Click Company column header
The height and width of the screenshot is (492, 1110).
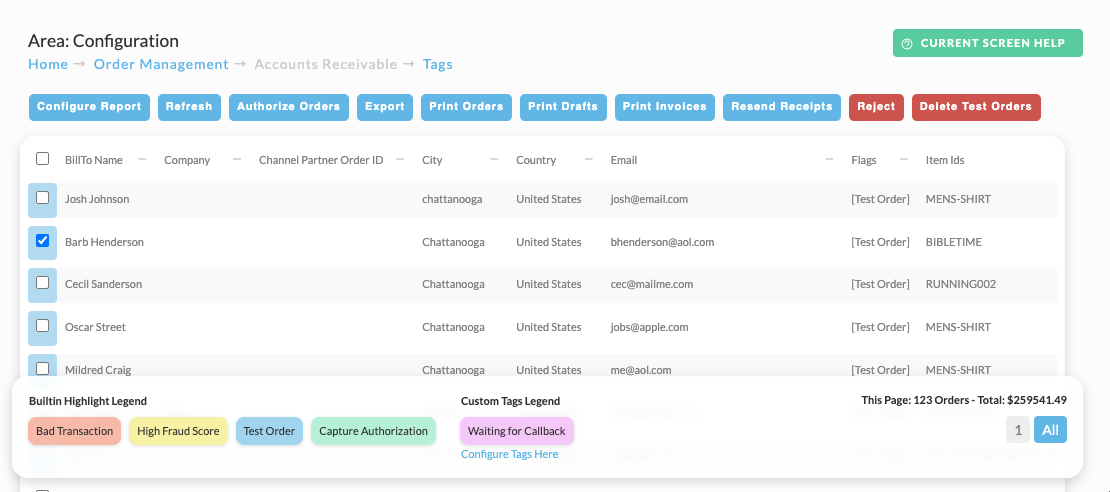[187, 160]
